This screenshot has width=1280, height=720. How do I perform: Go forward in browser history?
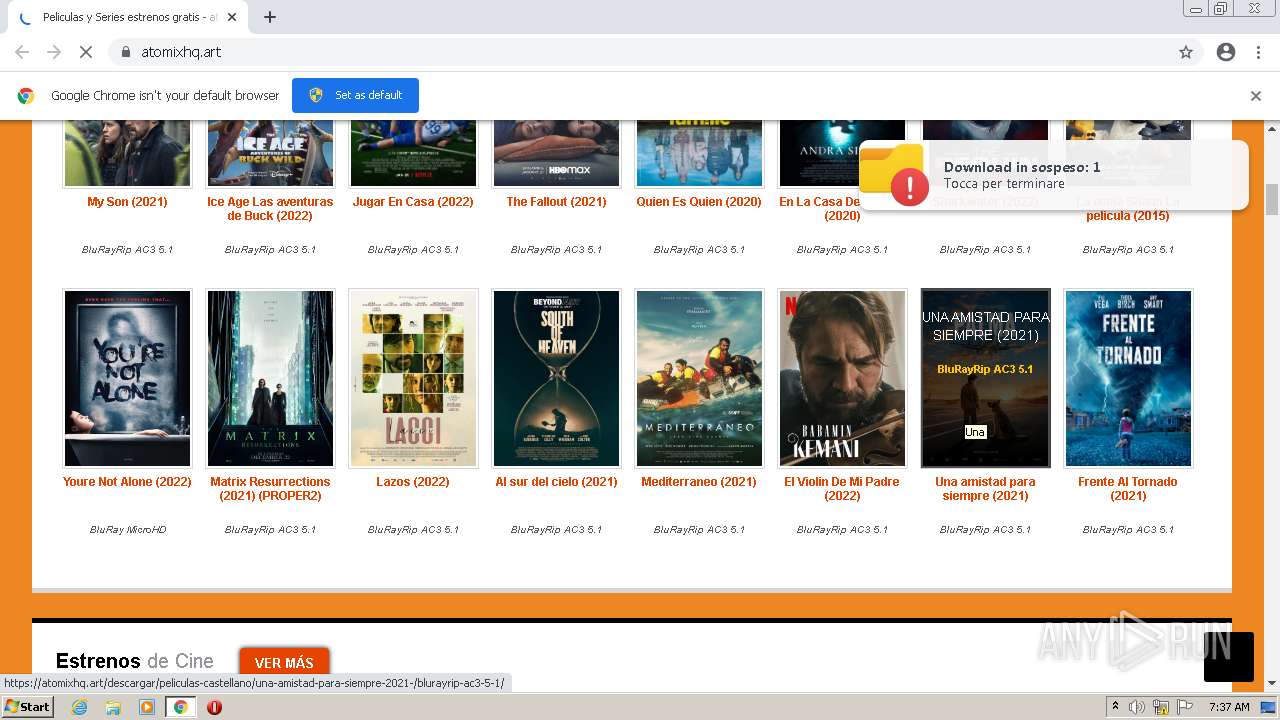coord(54,52)
